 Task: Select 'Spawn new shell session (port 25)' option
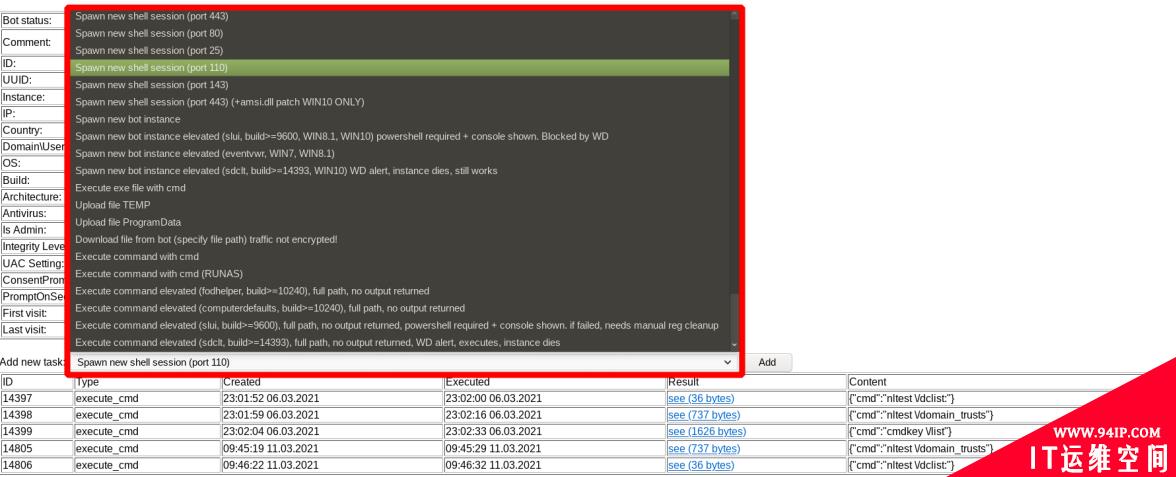[400, 50]
